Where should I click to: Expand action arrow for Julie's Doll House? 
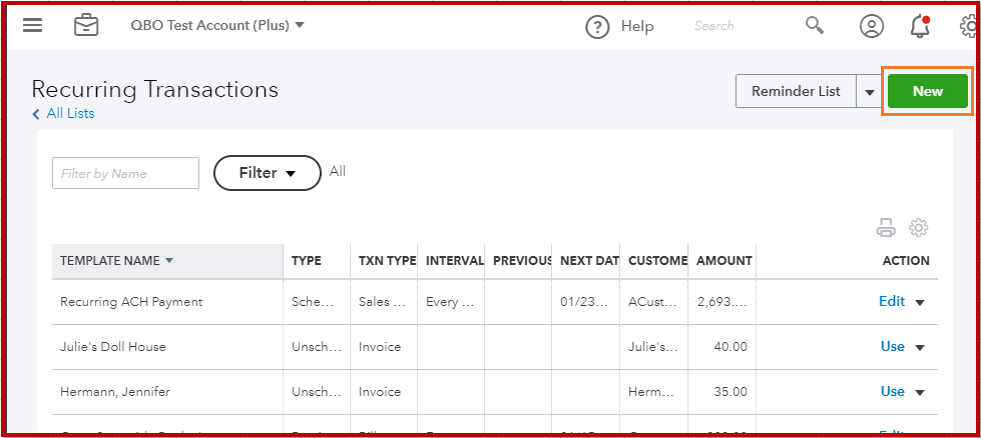point(920,347)
